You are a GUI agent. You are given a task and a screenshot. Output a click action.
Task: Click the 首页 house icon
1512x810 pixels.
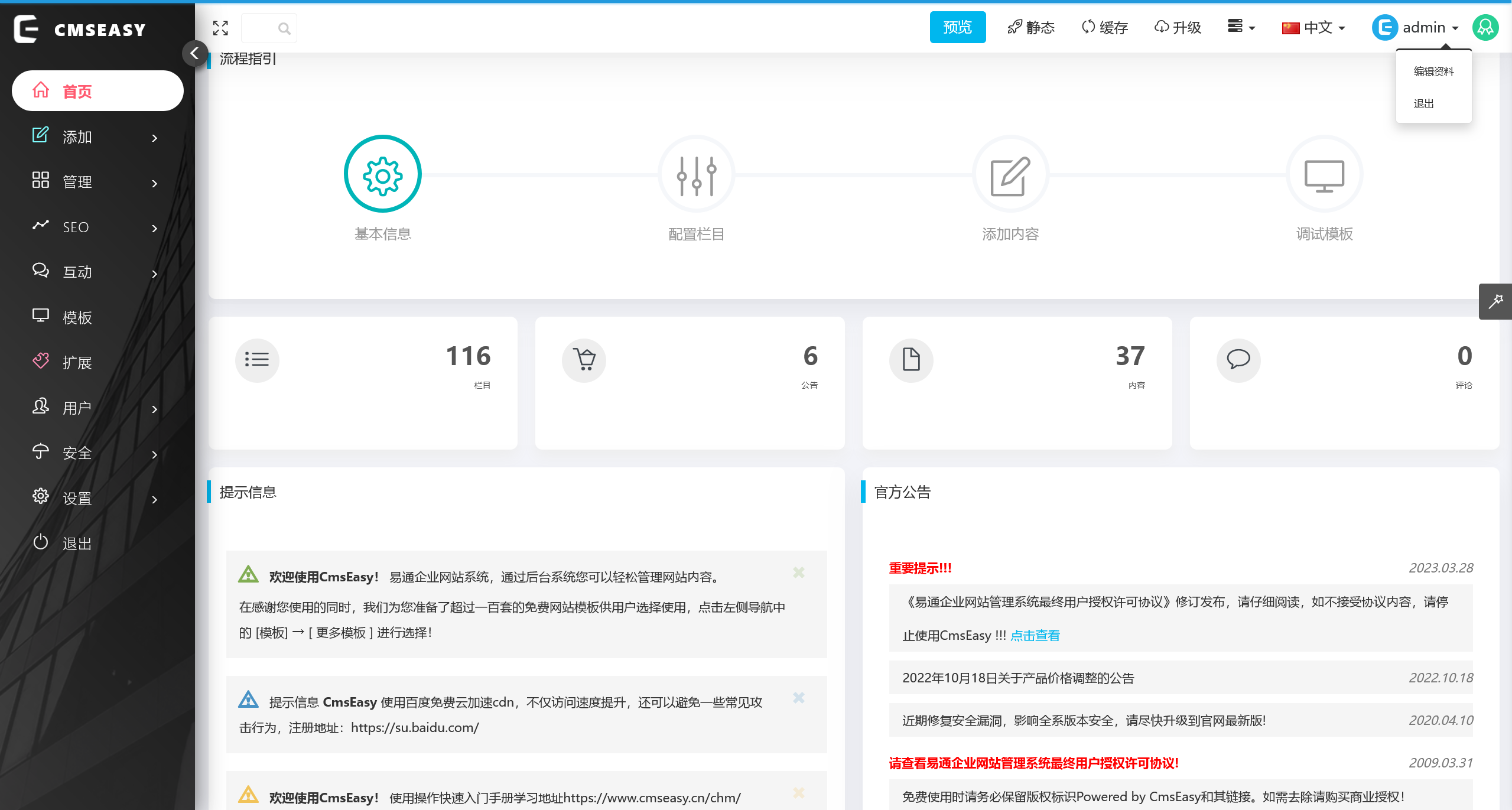(41, 90)
